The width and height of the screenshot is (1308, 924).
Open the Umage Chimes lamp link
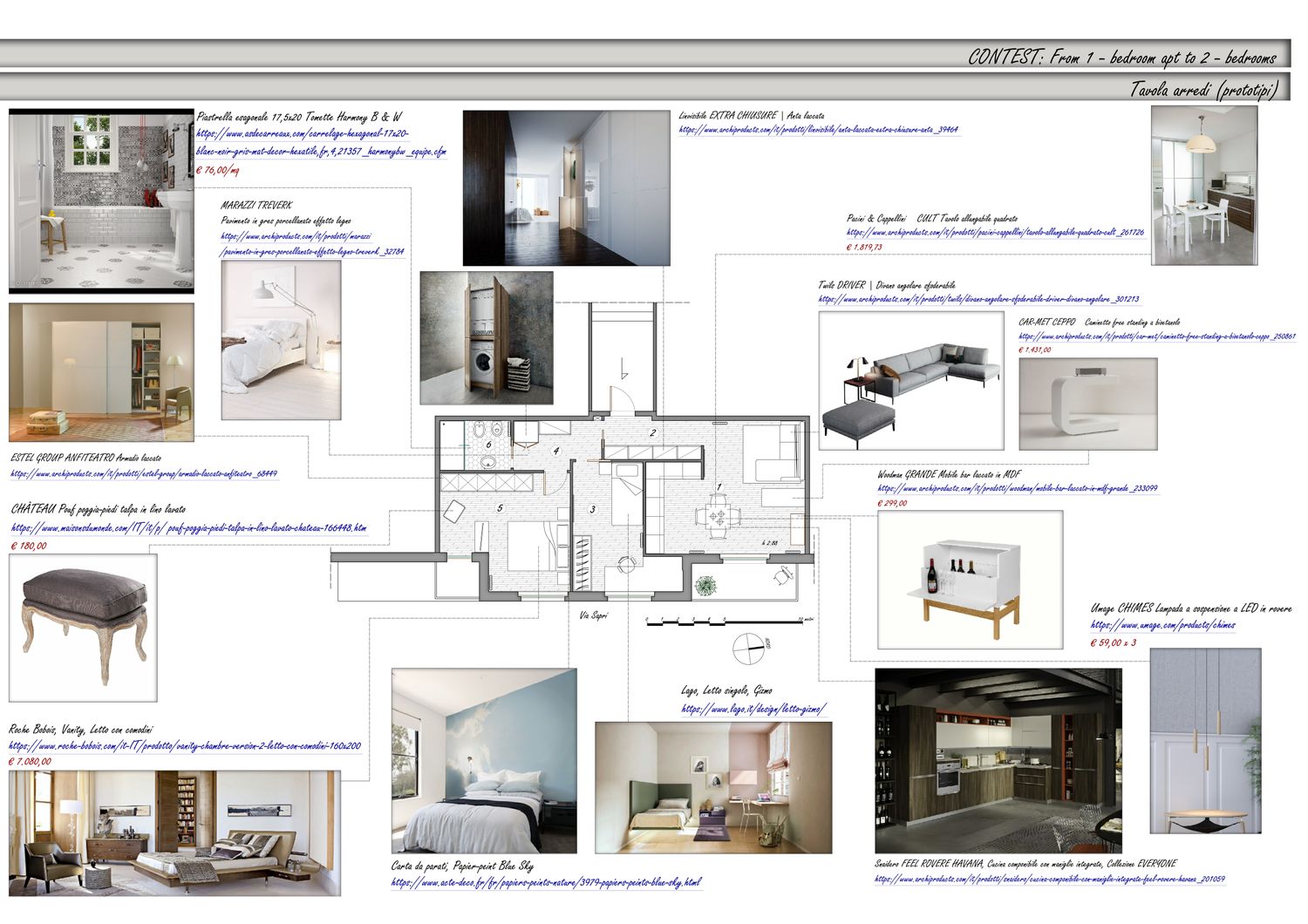pos(1162,625)
